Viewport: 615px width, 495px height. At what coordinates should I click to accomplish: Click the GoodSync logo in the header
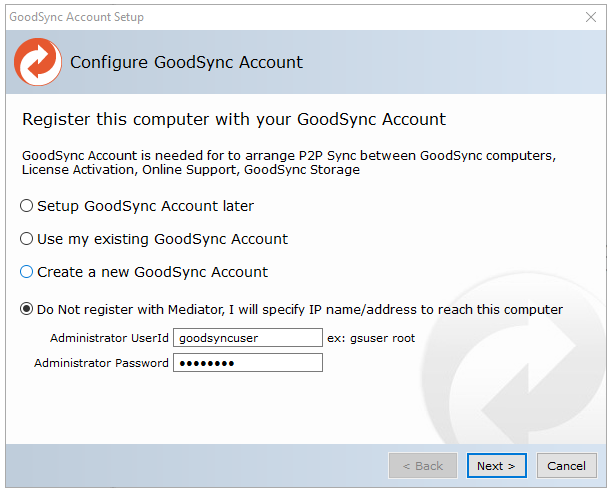37,62
